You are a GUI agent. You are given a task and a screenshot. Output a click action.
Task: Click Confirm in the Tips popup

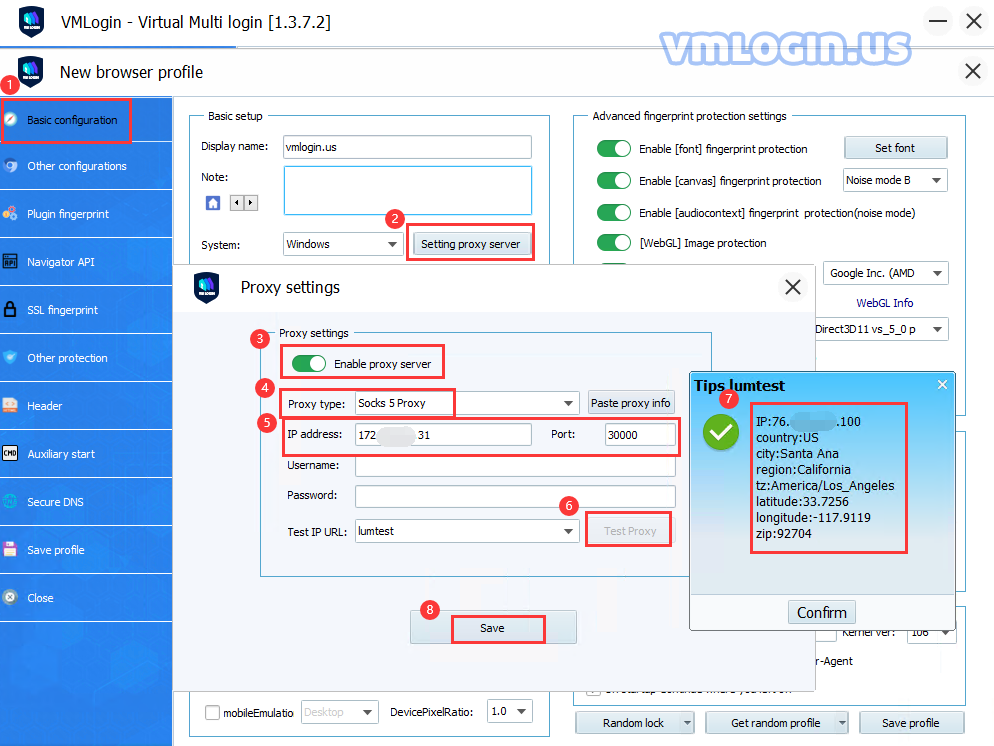pyautogui.click(x=822, y=612)
